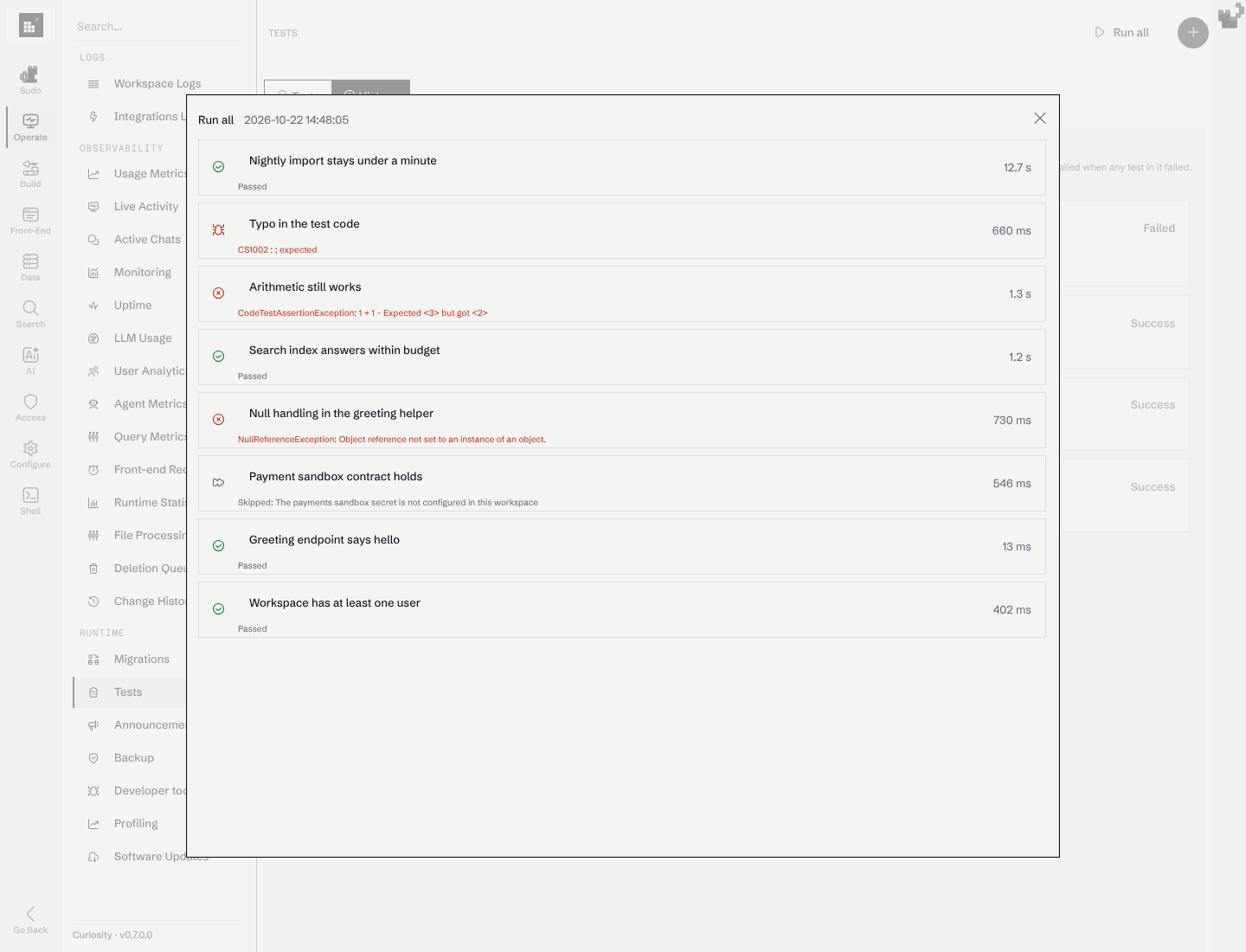Viewport: 1246px width, 952px height.
Task: Select Greeting endpoint says hello row
Action: point(622,547)
